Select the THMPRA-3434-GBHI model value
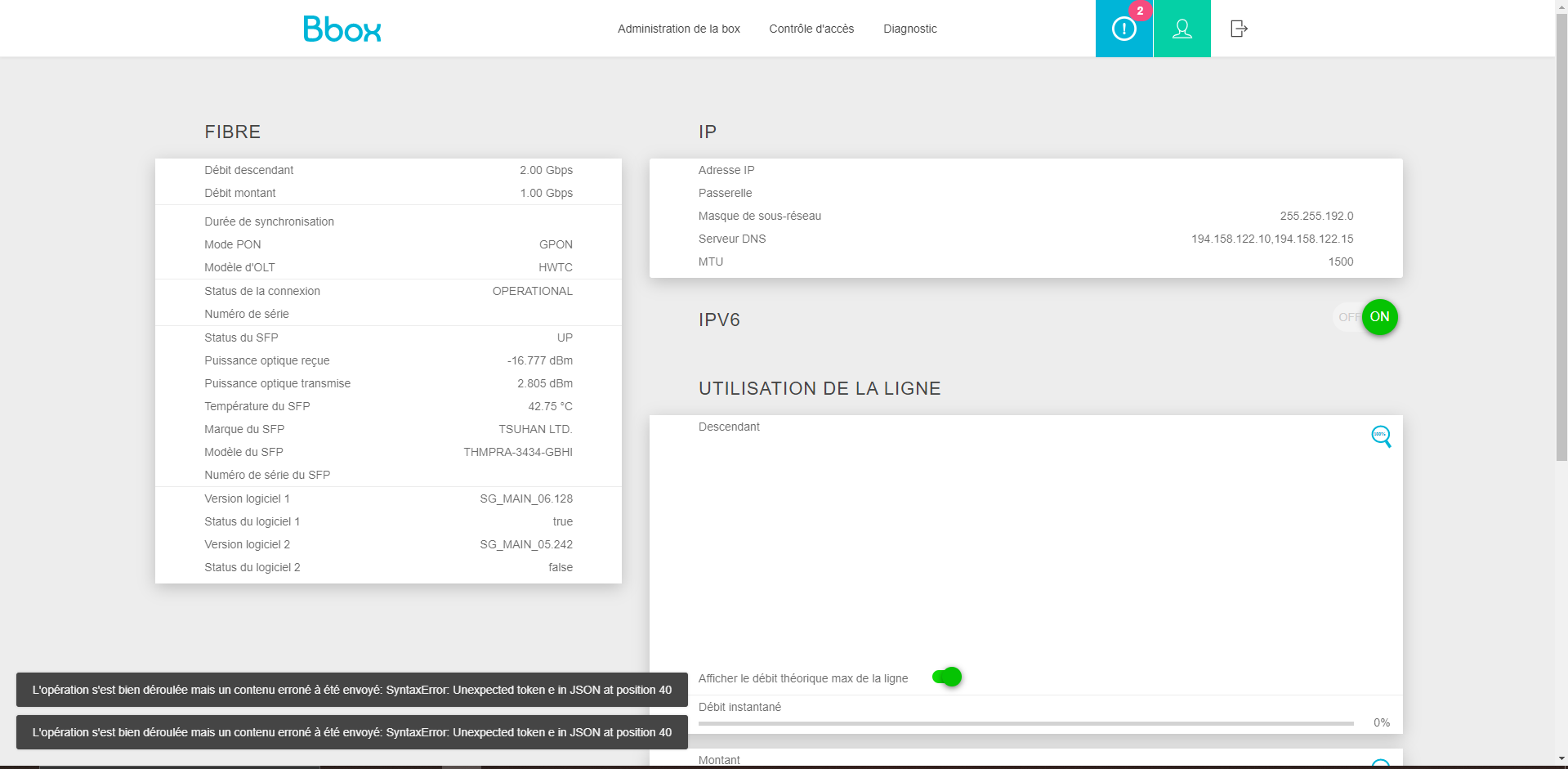This screenshot has width=1568, height=769. click(518, 452)
